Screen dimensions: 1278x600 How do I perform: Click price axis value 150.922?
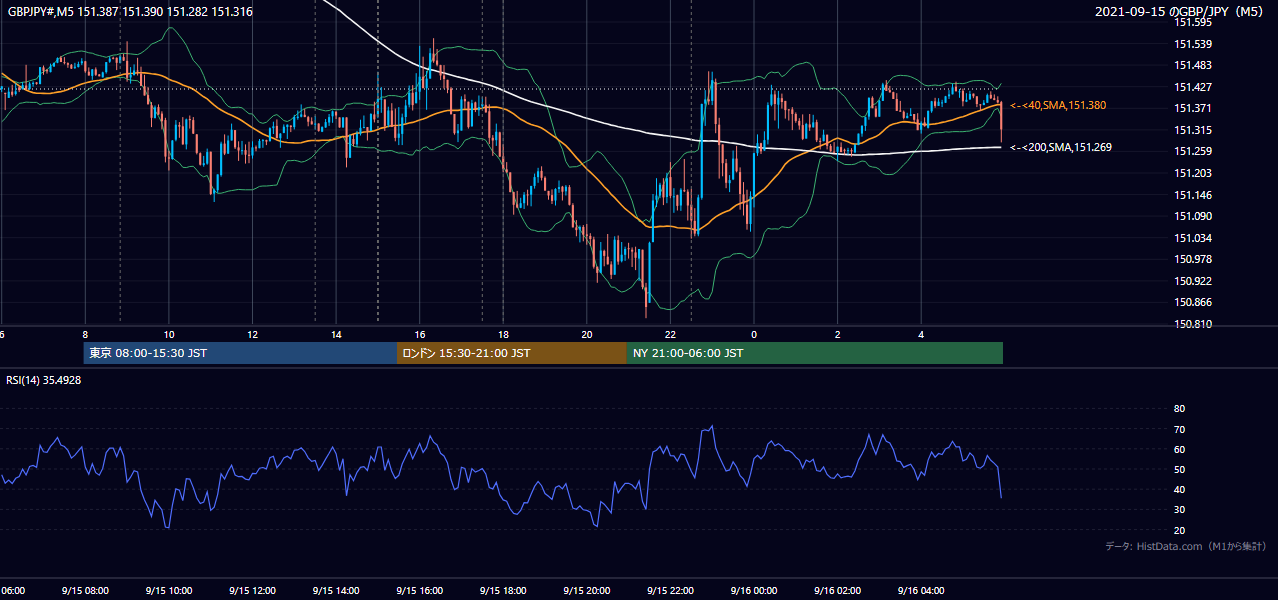1193,281
